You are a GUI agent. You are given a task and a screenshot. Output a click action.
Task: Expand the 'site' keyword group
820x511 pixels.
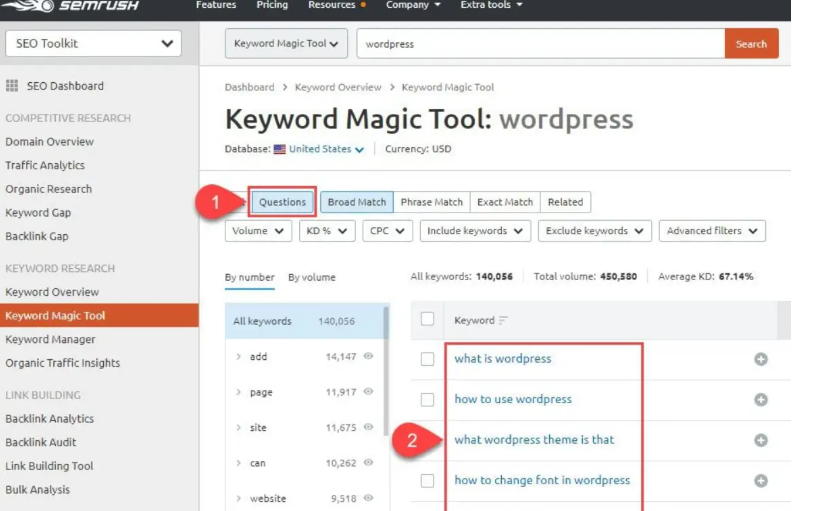click(238, 428)
